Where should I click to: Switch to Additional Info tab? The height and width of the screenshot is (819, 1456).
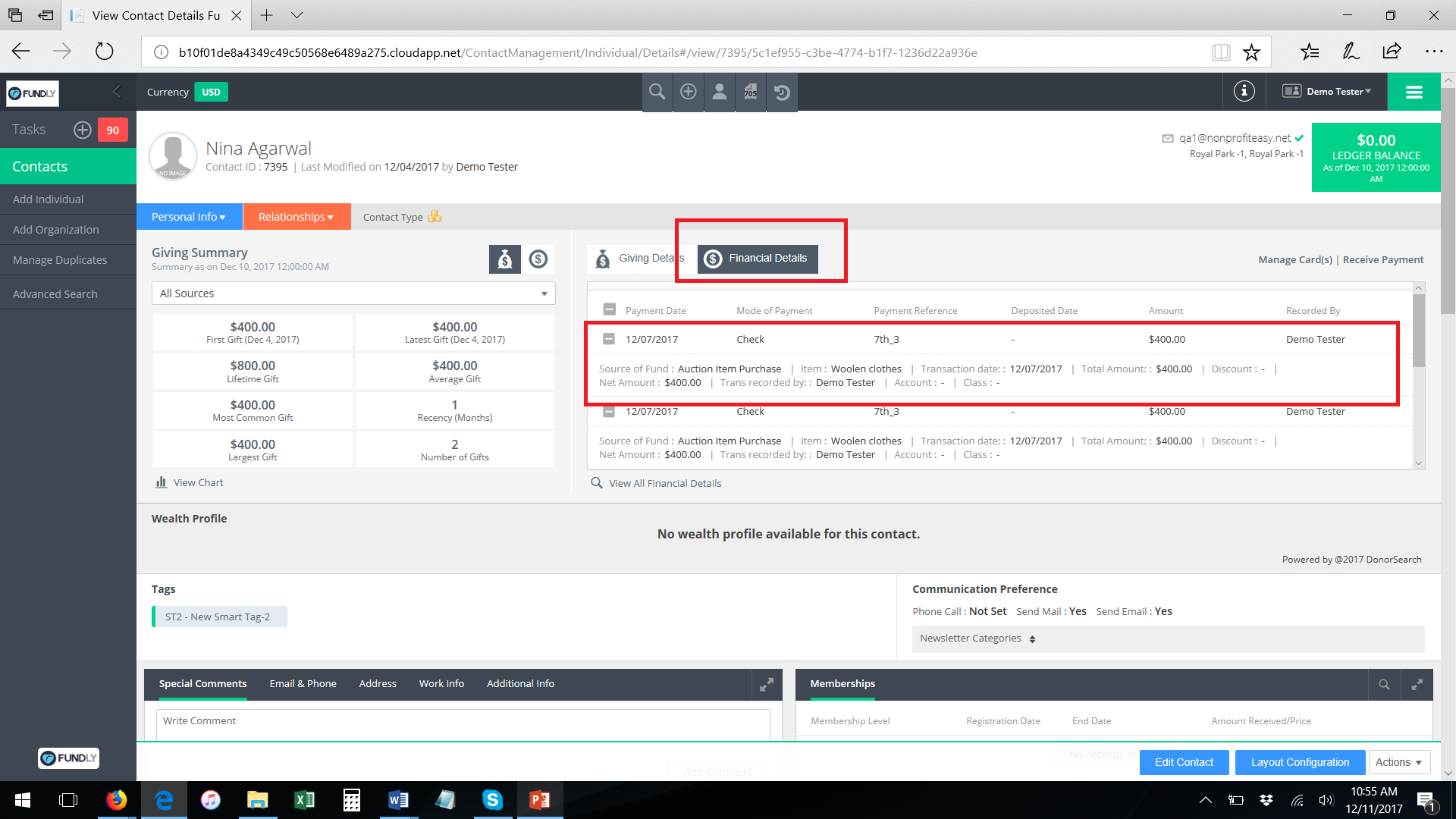(520, 684)
